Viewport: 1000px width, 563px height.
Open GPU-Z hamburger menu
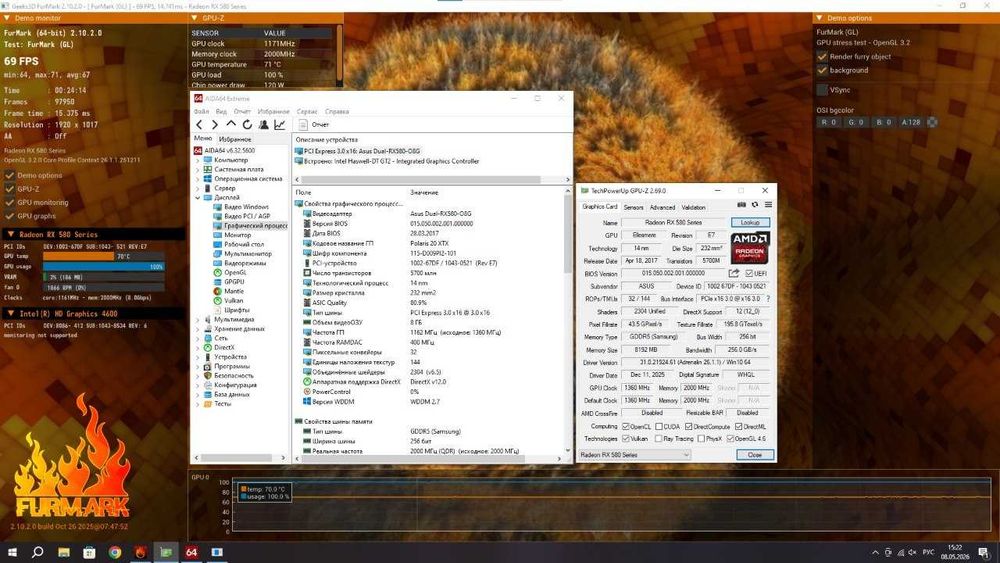tap(768, 205)
